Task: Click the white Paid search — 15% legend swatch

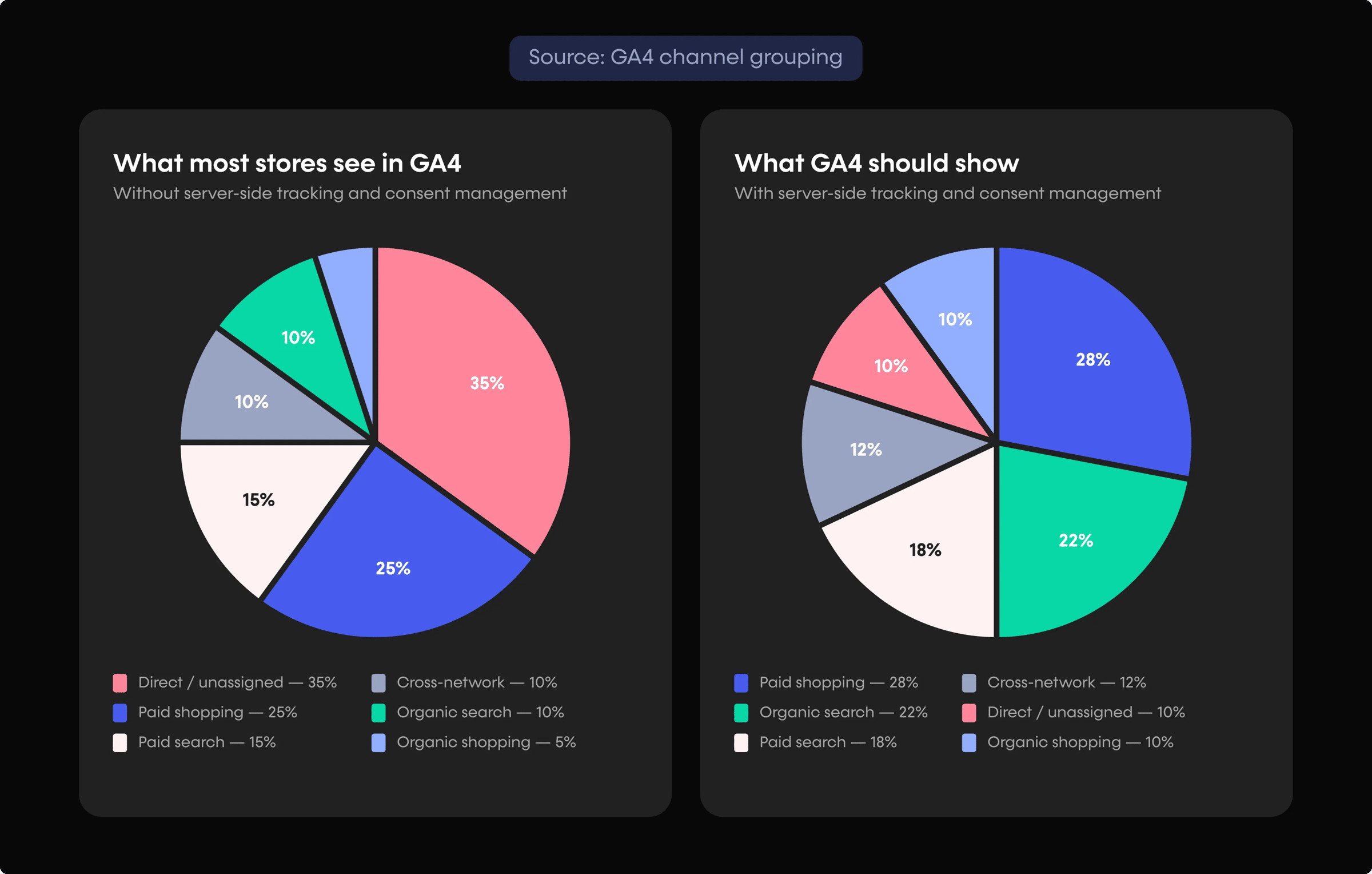Action: [x=120, y=742]
